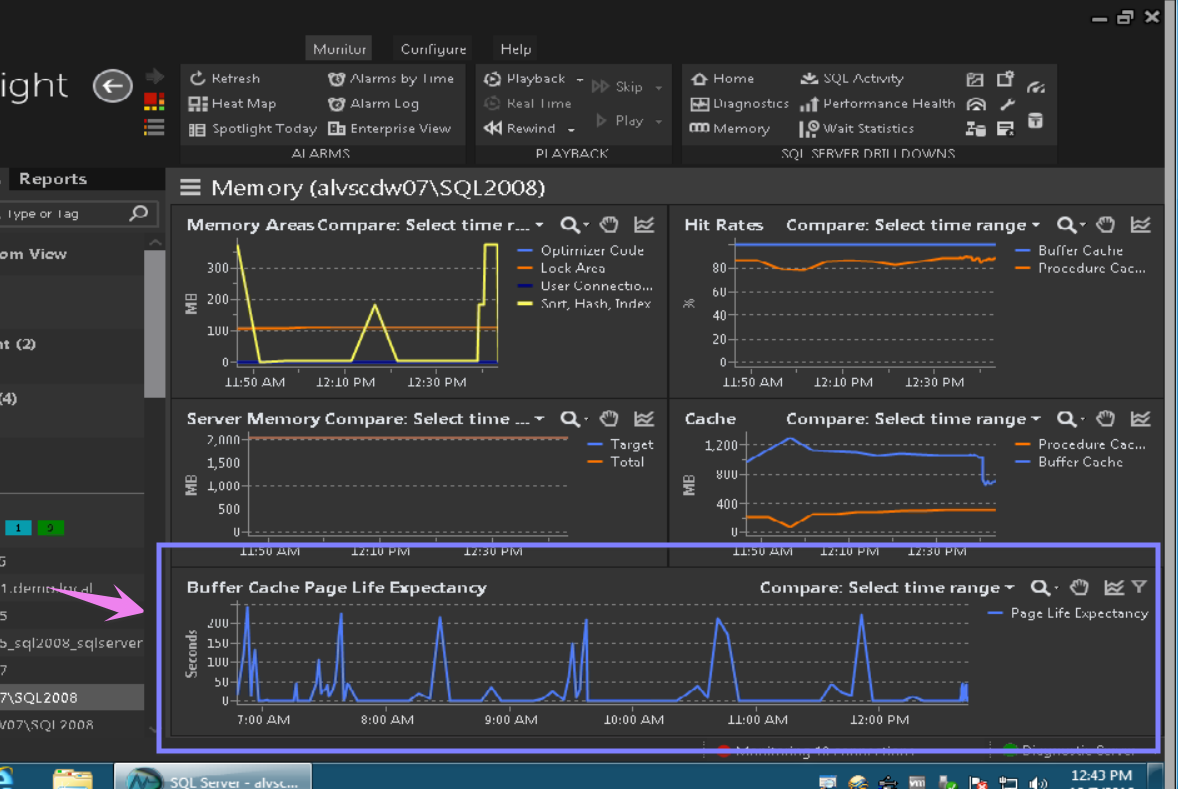Screen dimensions: 1178x789
Task: Click the zoom magnifier in Server Memory panel
Action: click(x=570, y=419)
